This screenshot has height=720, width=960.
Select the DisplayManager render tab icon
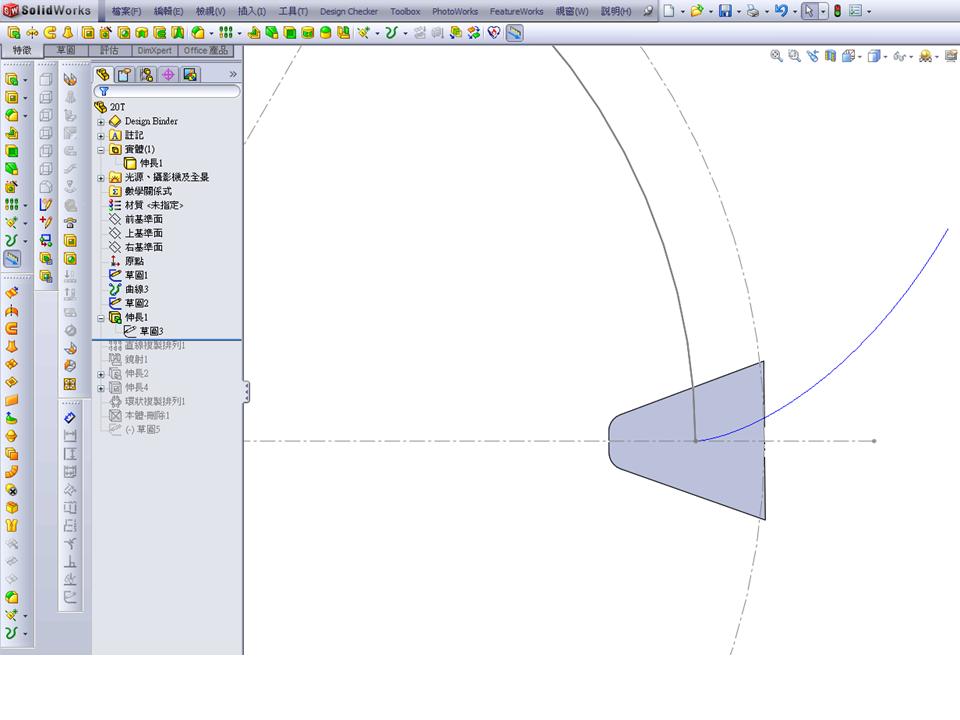pos(190,75)
